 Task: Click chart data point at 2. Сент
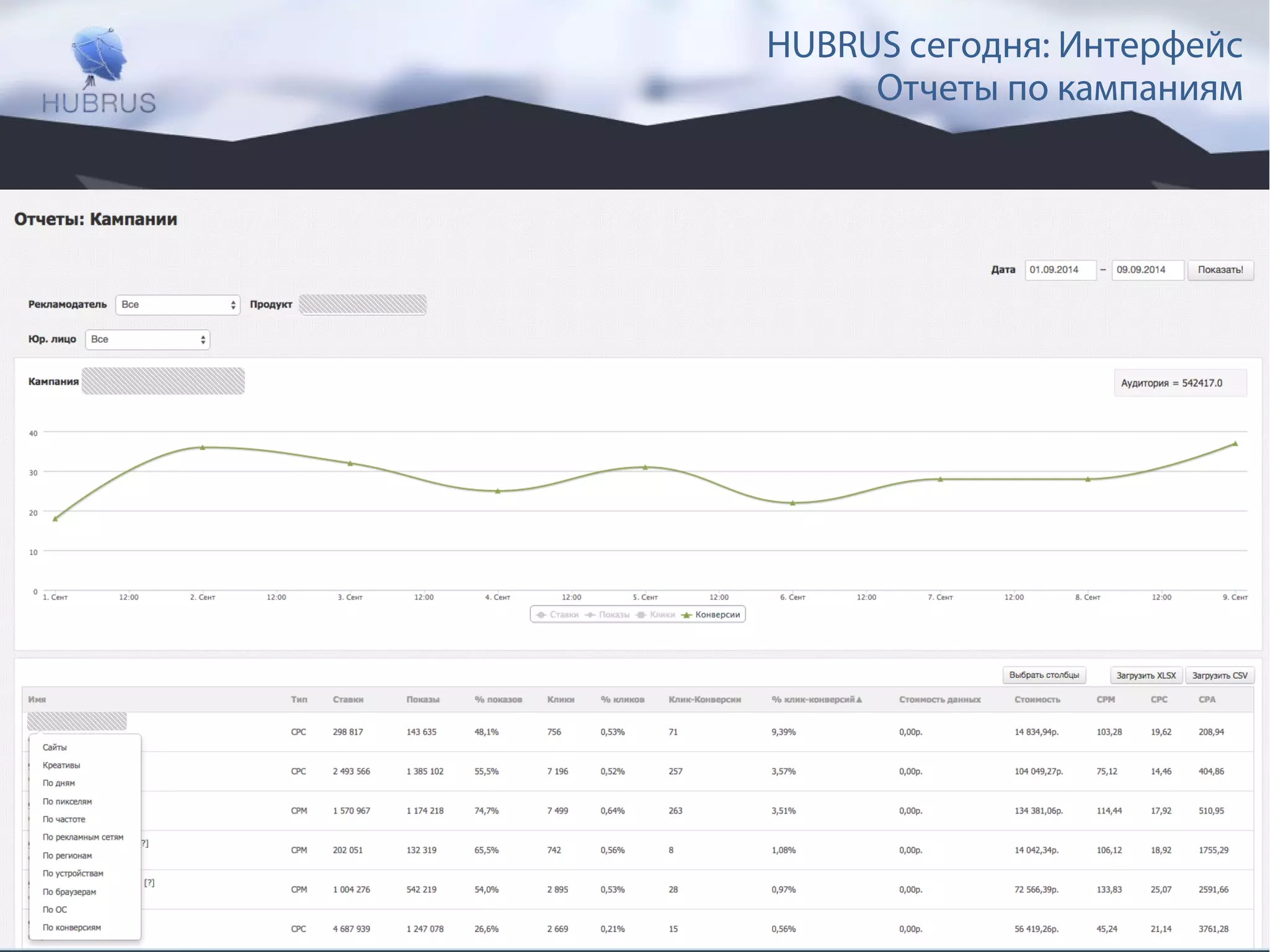(203, 447)
